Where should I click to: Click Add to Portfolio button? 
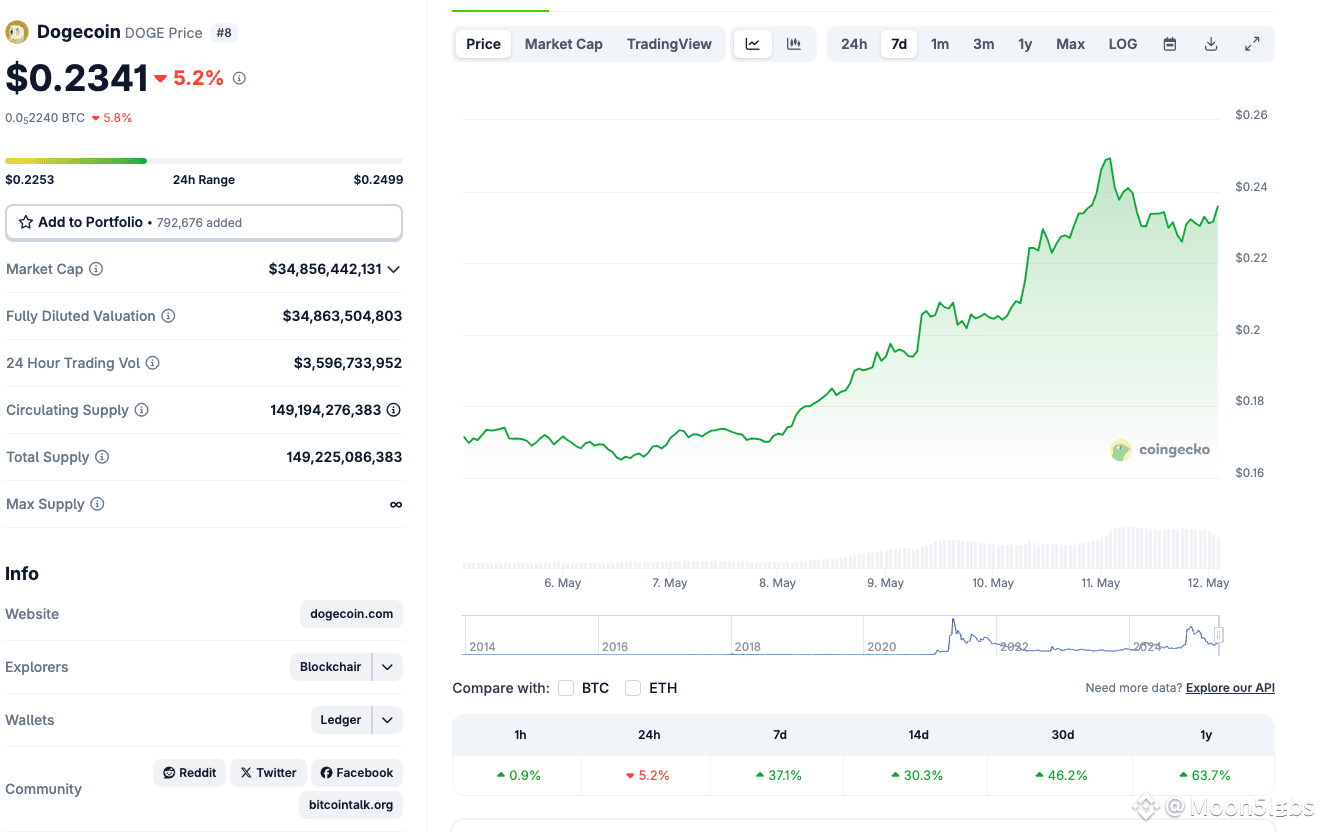pos(204,222)
